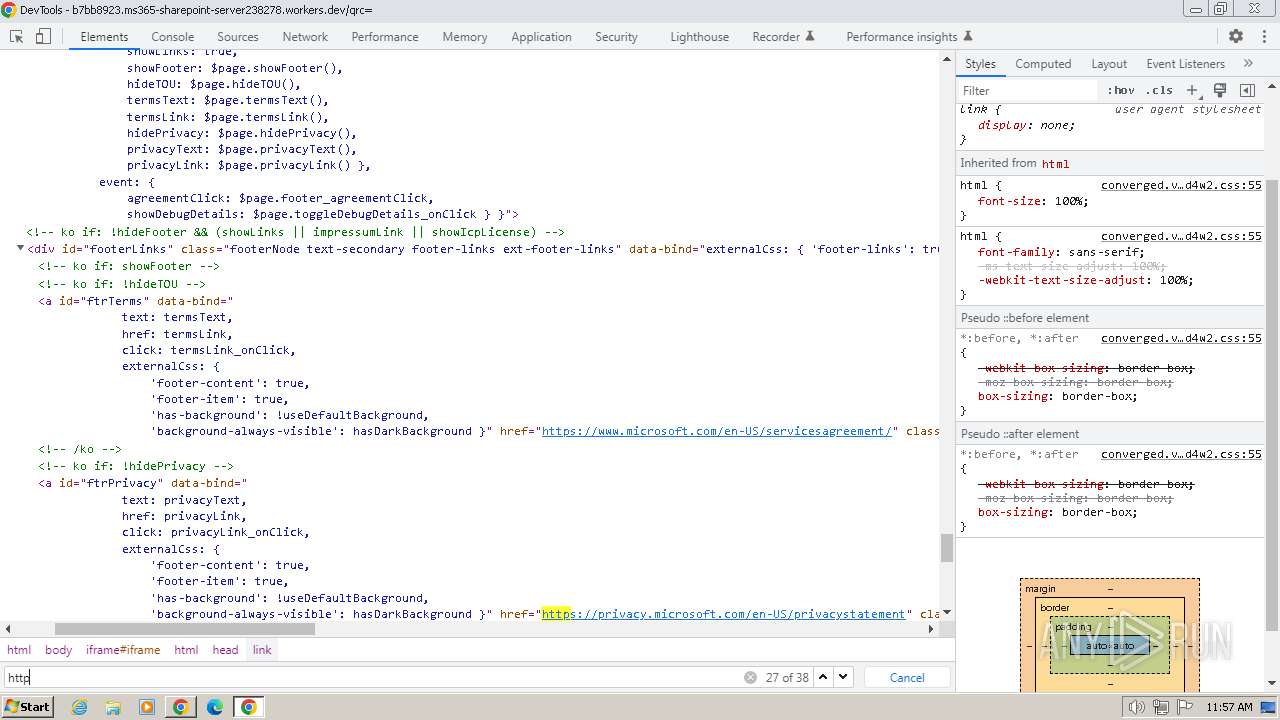The height and width of the screenshot is (720, 1280).
Task: Open the rendering emulation paintbrush icon
Action: click(1220, 90)
